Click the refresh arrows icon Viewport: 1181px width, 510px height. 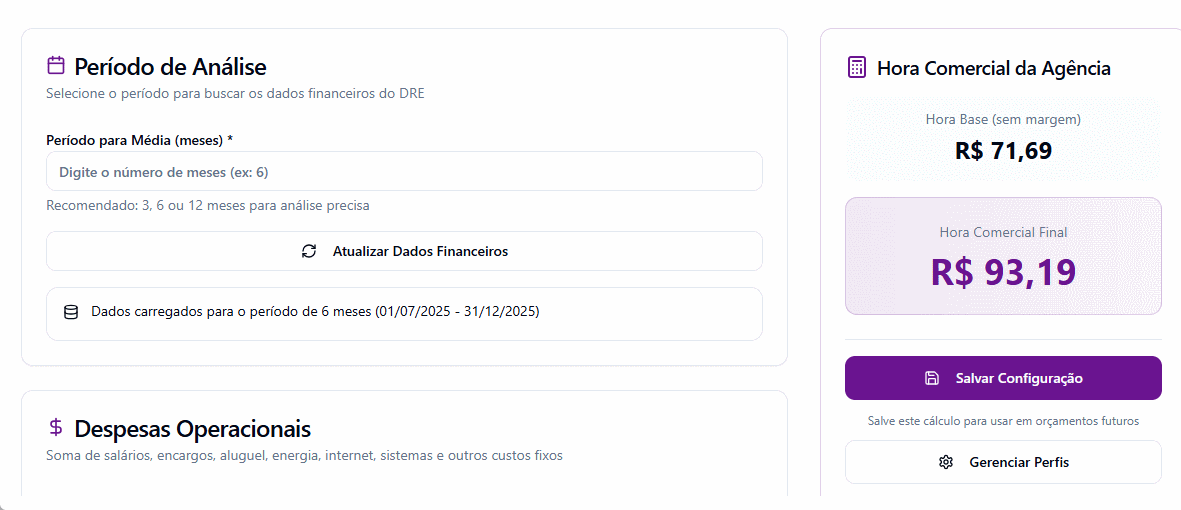click(x=309, y=251)
